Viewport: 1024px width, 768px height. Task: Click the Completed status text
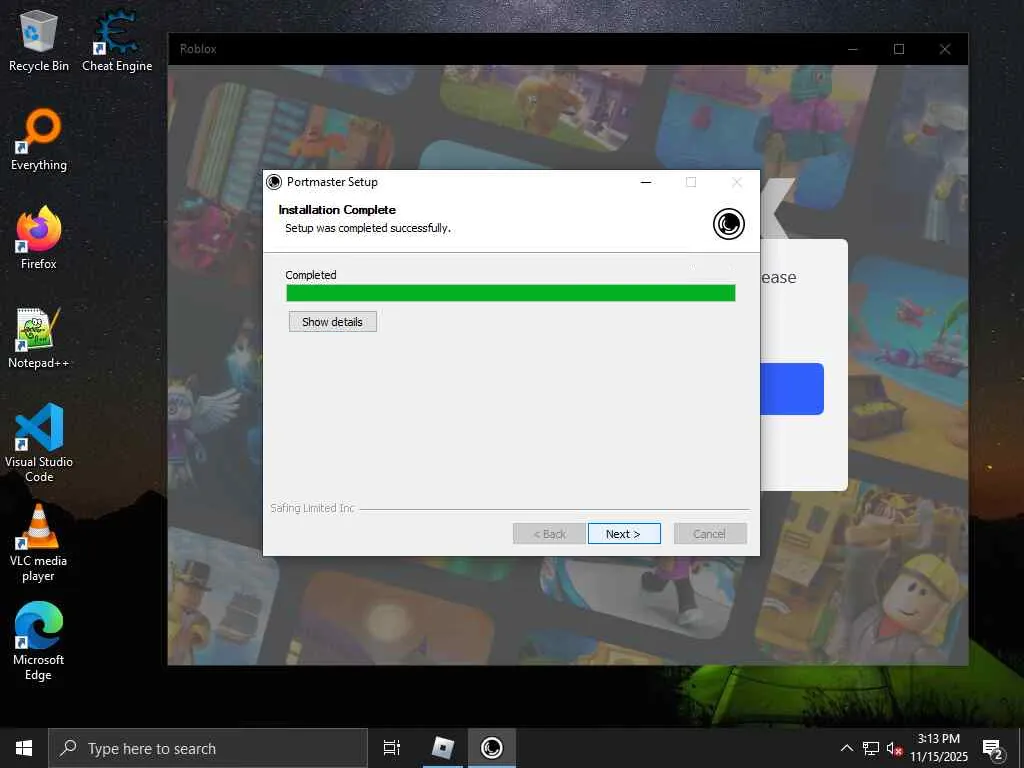click(x=311, y=275)
